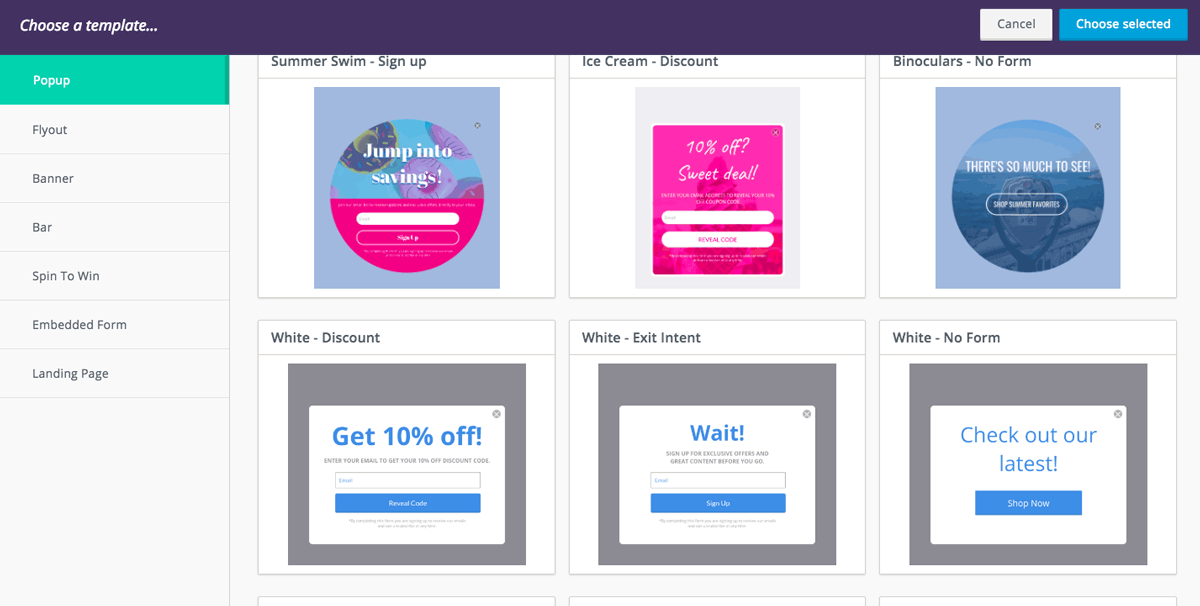Select the Bar category

114,227
